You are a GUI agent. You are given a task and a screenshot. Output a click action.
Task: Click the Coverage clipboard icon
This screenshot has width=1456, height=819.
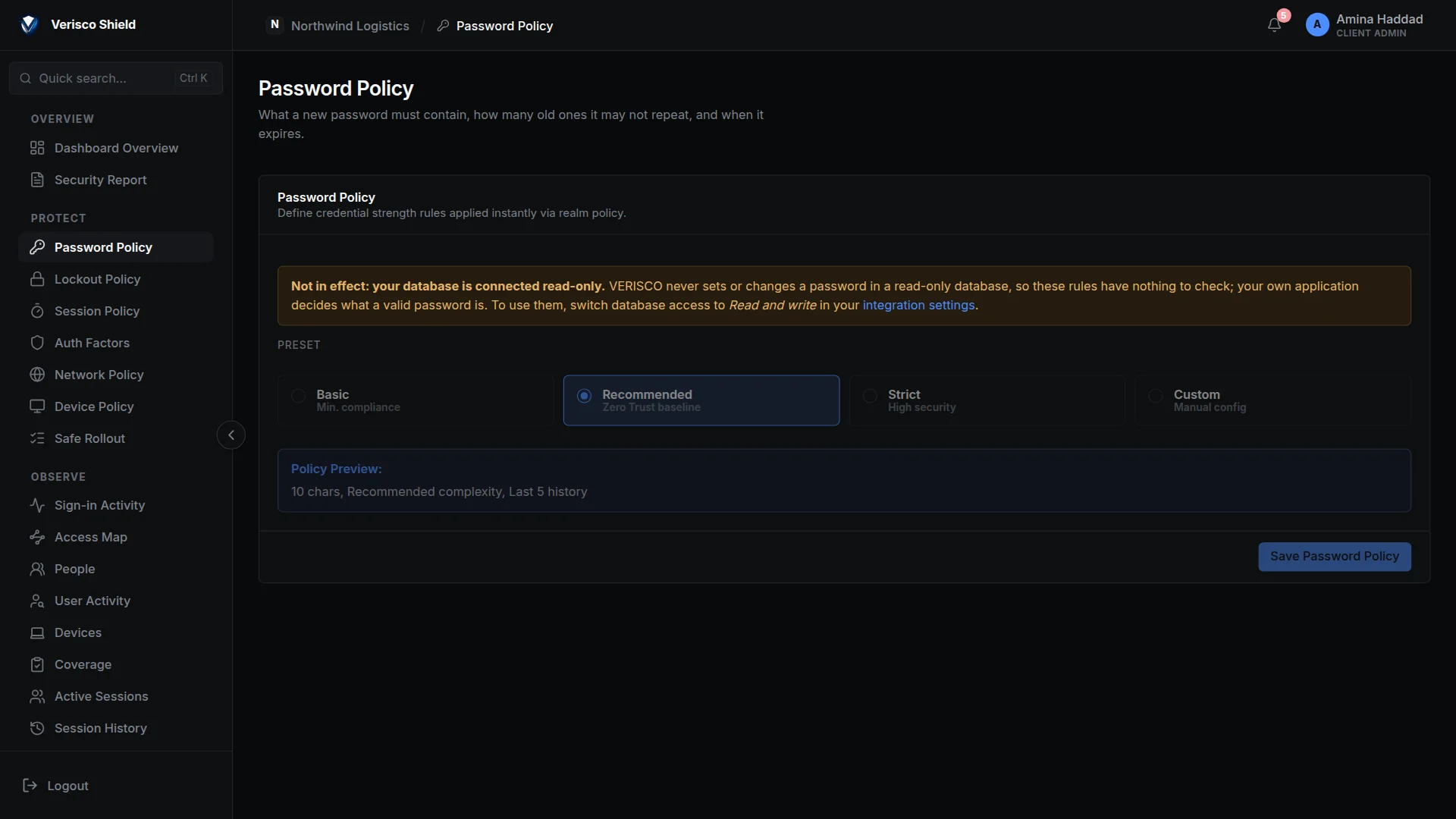click(37, 664)
